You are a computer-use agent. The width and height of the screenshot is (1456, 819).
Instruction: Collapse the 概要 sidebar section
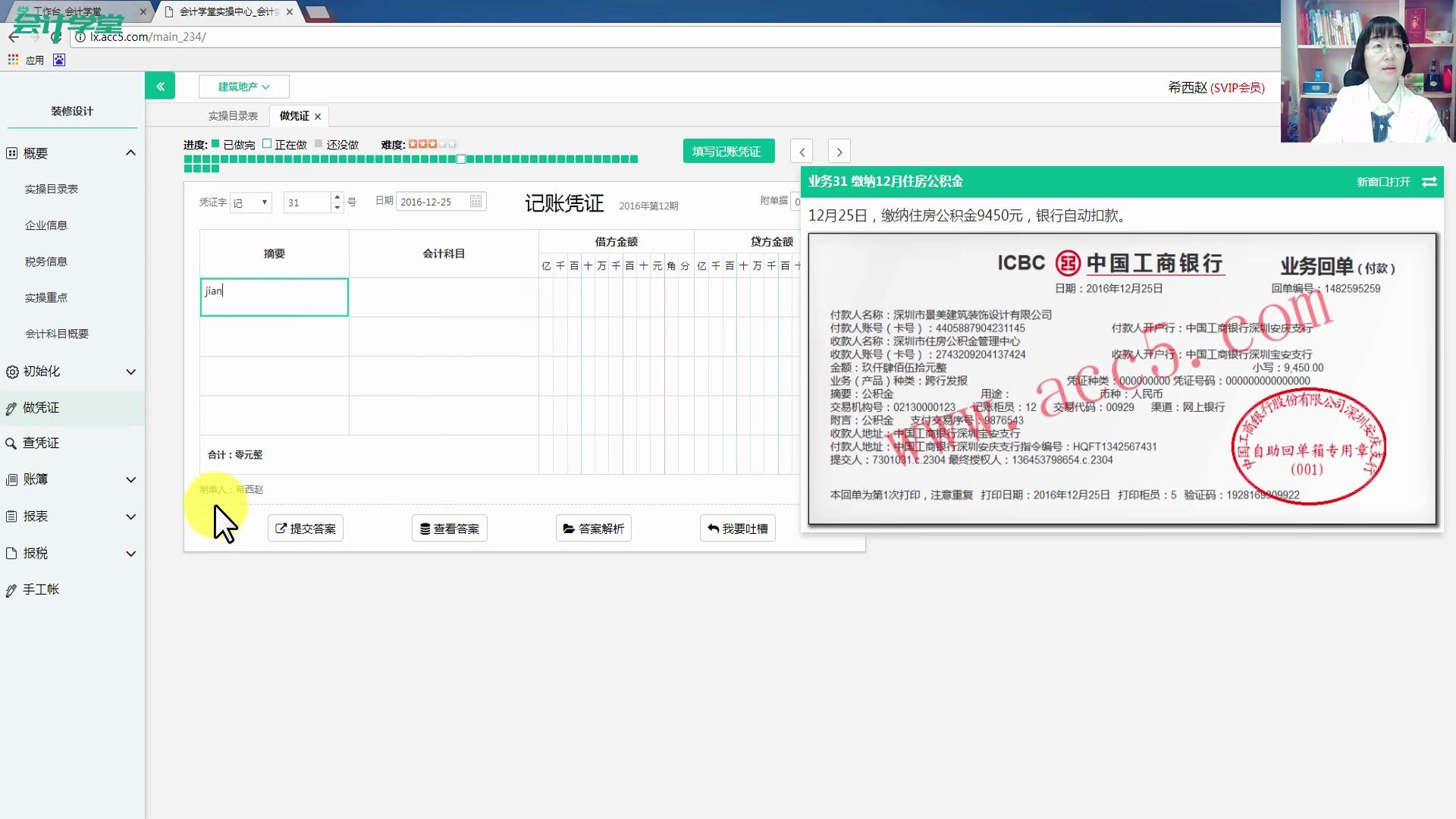pos(130,153)
